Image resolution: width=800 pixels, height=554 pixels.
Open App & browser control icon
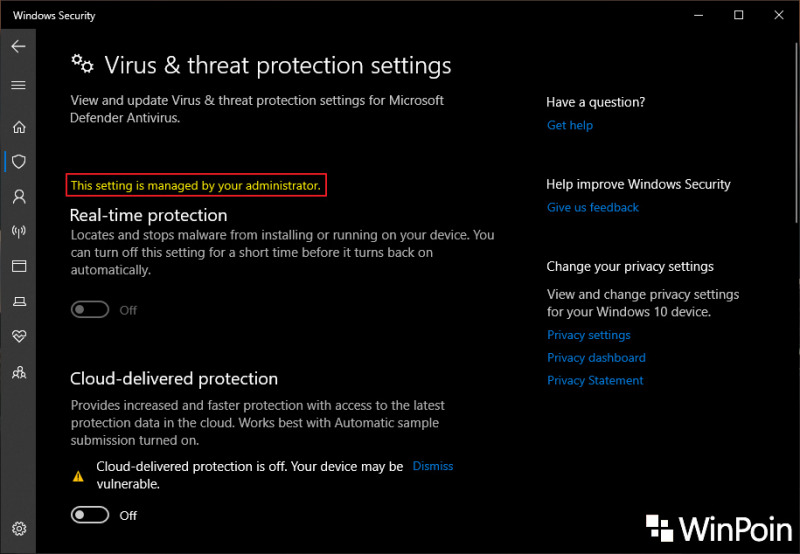[x=19, y=266]
